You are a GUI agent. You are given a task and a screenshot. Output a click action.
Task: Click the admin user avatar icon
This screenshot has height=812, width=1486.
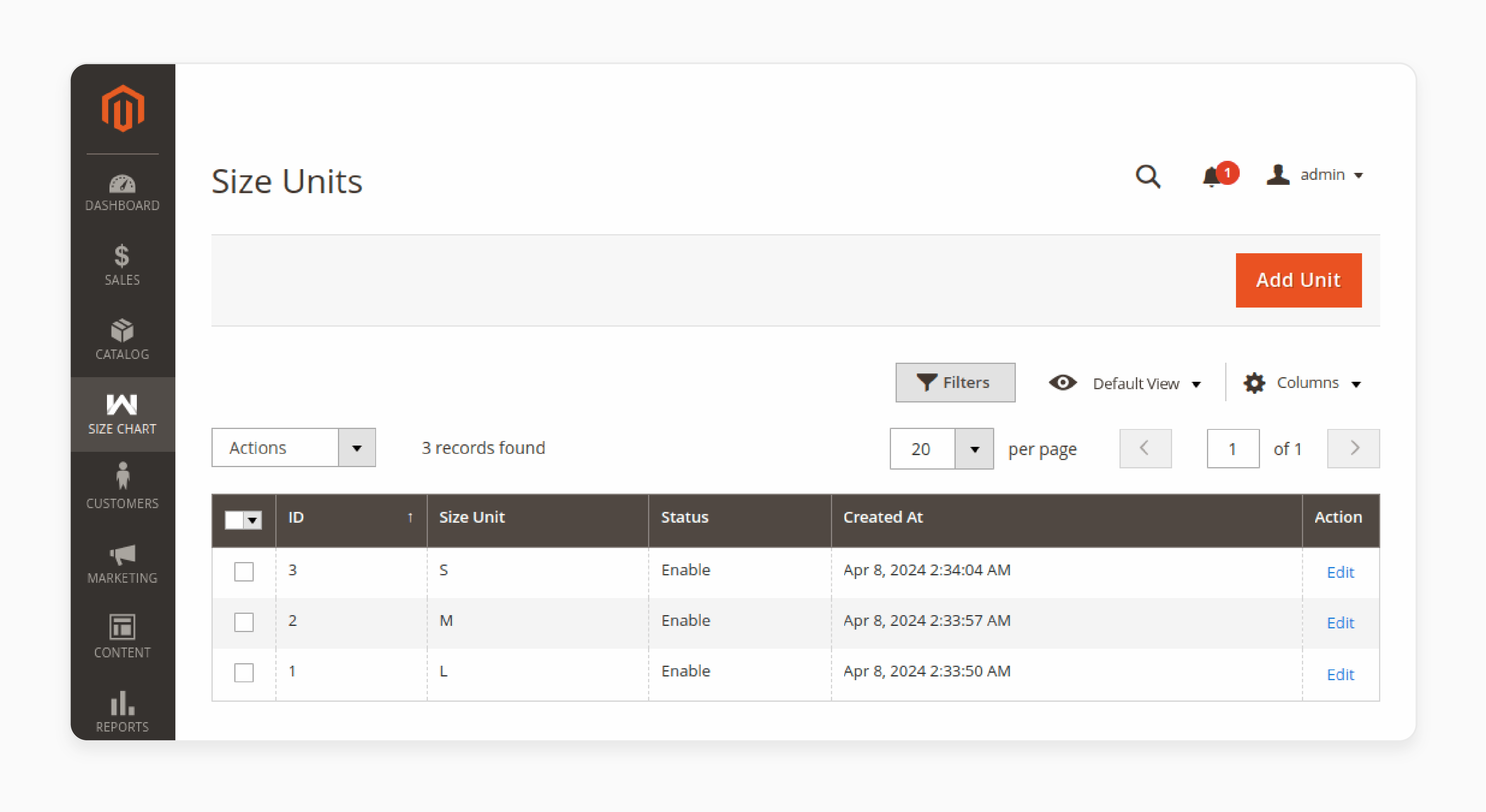click(1278, 174)
